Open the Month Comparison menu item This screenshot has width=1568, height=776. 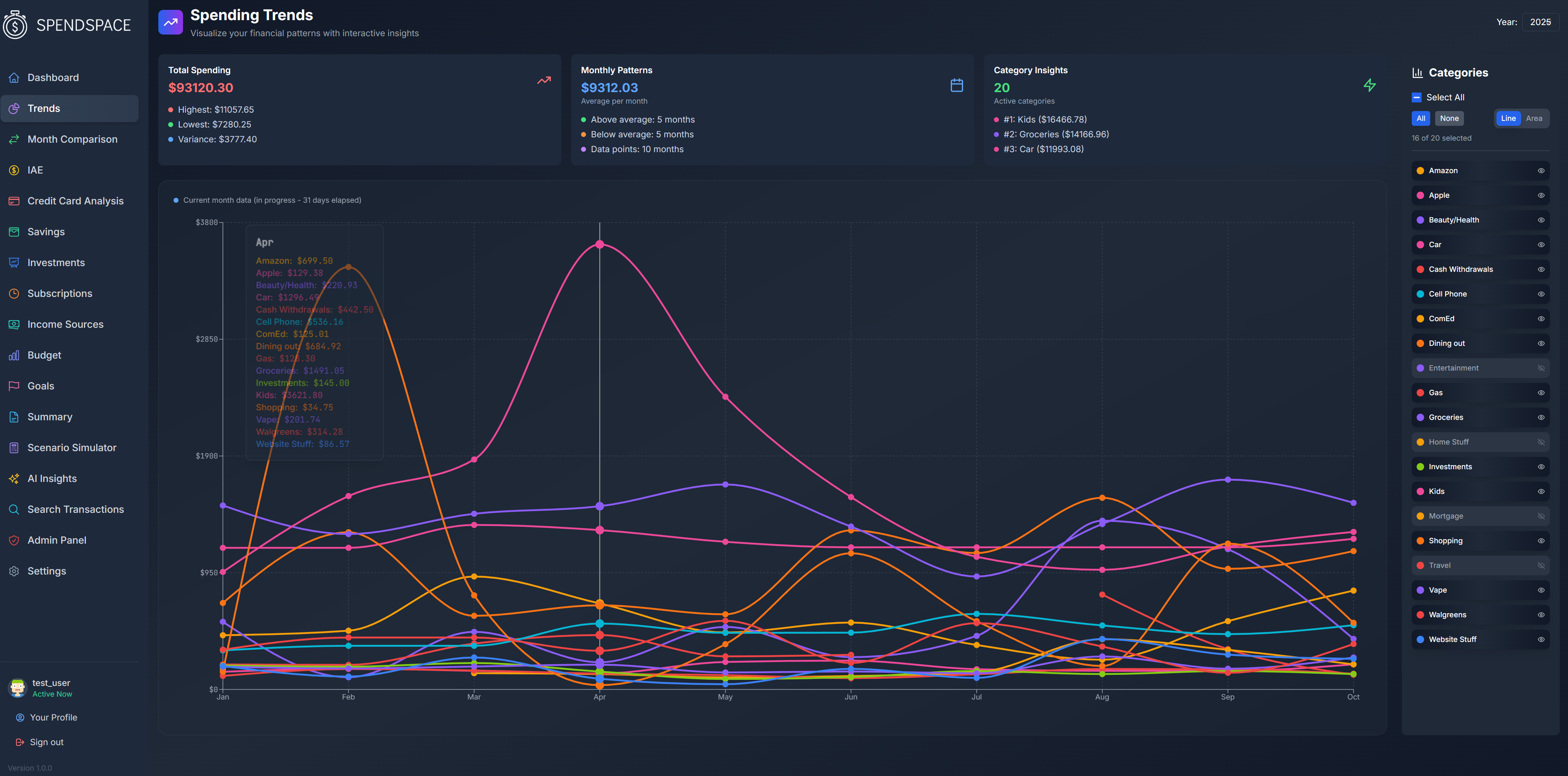pyautogui.click(x=72, y=139)
